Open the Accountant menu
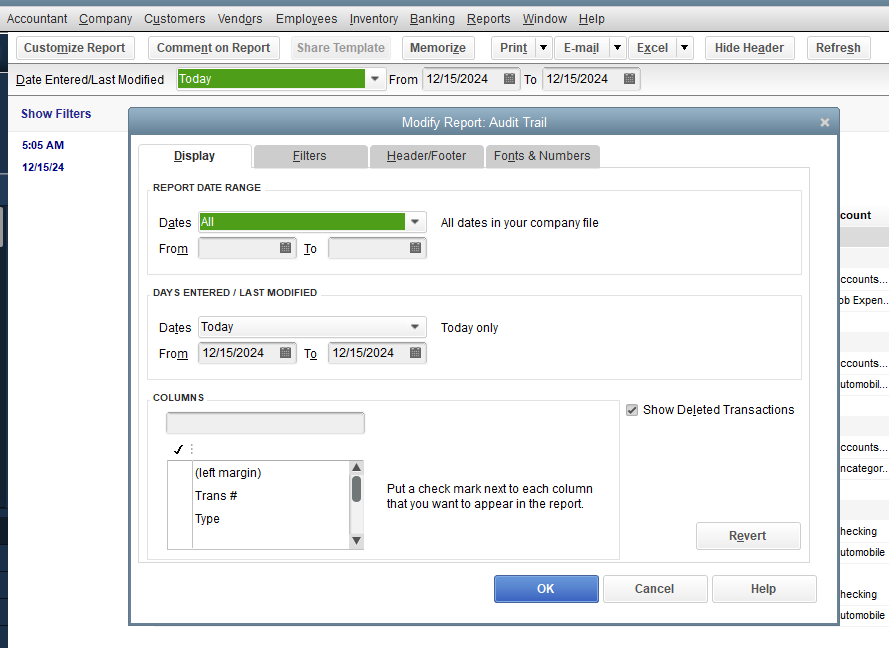The width and height of the screenshot is (889, 648). click(37, 19)
